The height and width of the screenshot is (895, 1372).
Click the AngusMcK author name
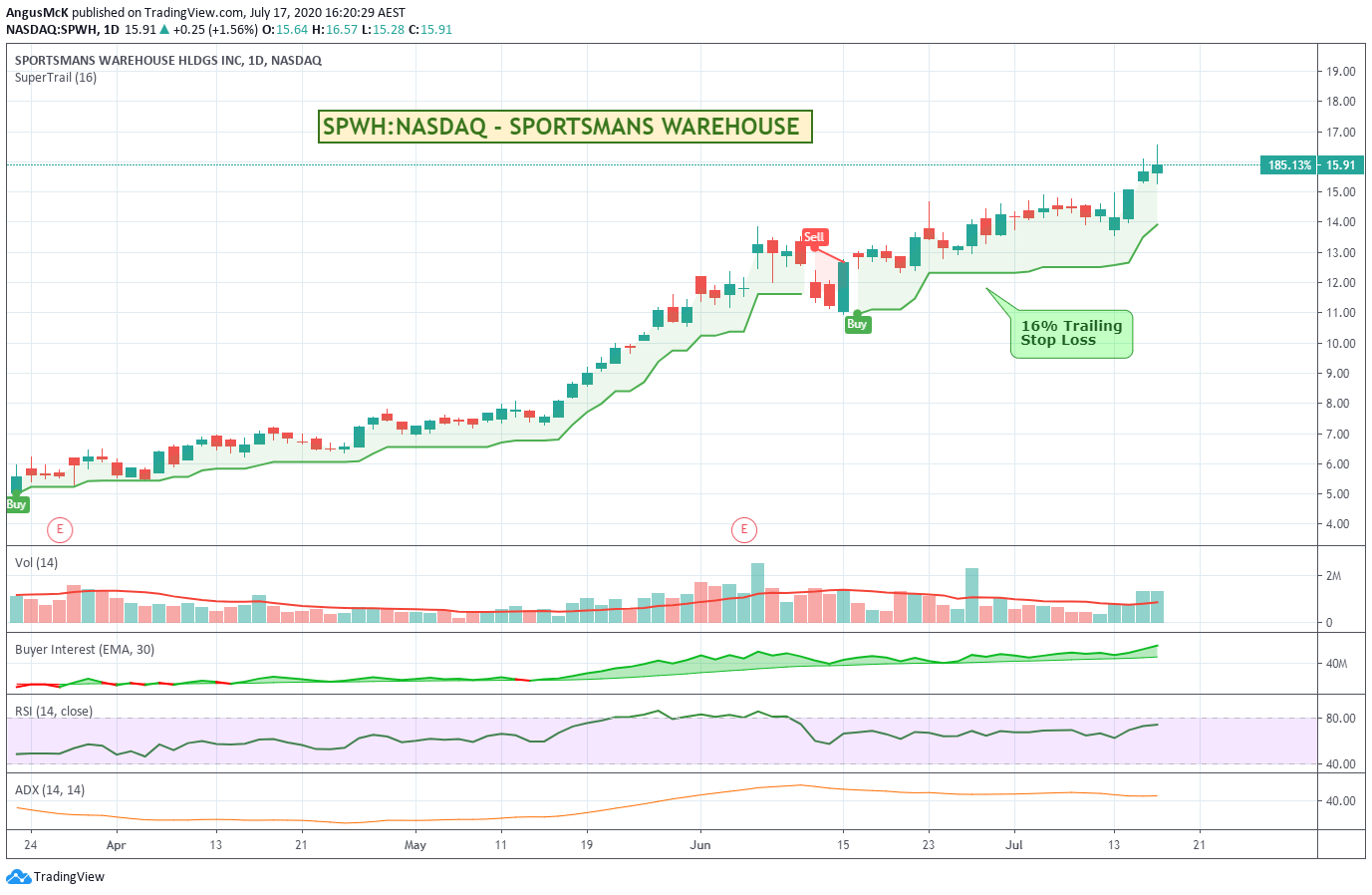(x=37, y=13)
